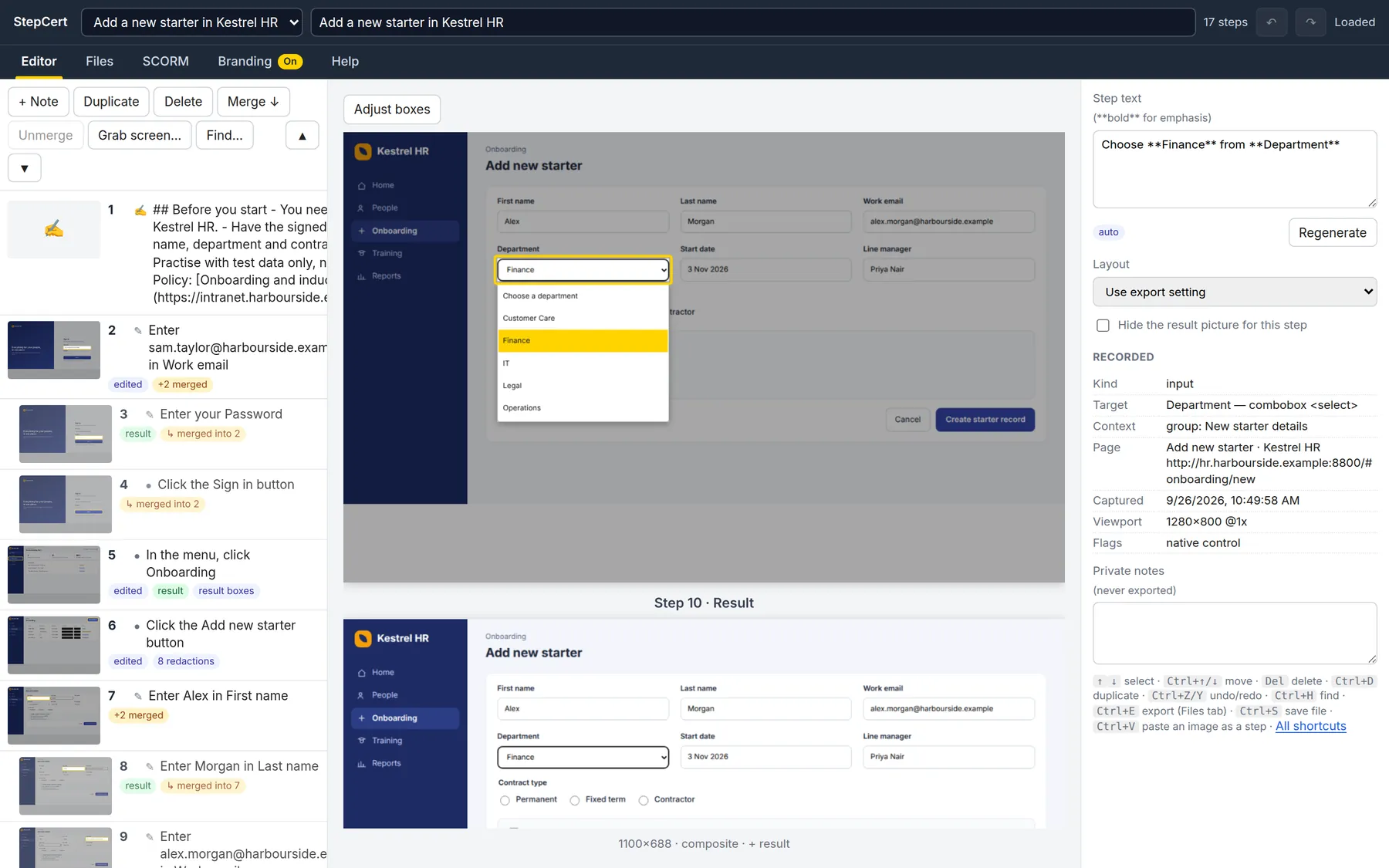Select the step 7 thumbnail
The image size is (1389, 868).
pos(54,715)
